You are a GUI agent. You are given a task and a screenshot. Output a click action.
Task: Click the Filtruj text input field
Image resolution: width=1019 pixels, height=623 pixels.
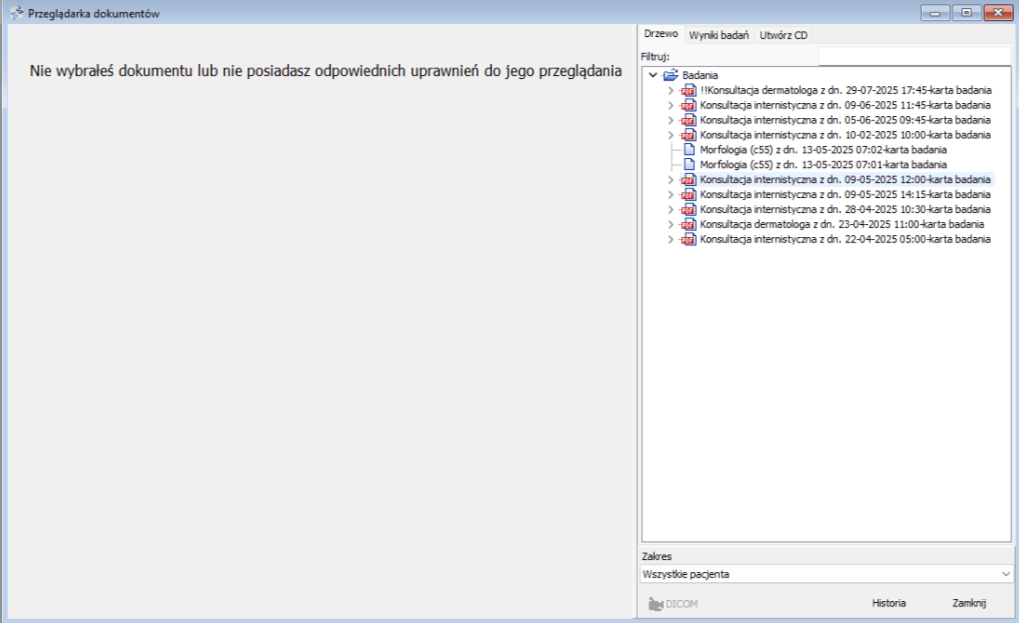pyautogui.click(x=913, y=56)
